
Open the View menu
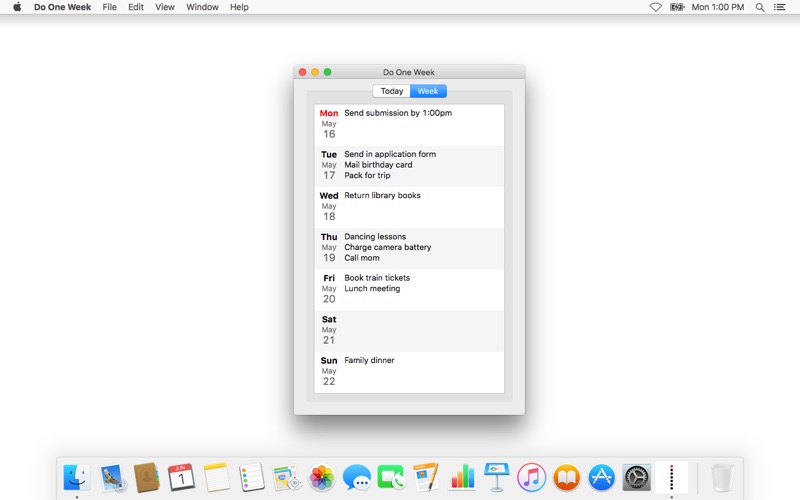click(x=165, y=7)
